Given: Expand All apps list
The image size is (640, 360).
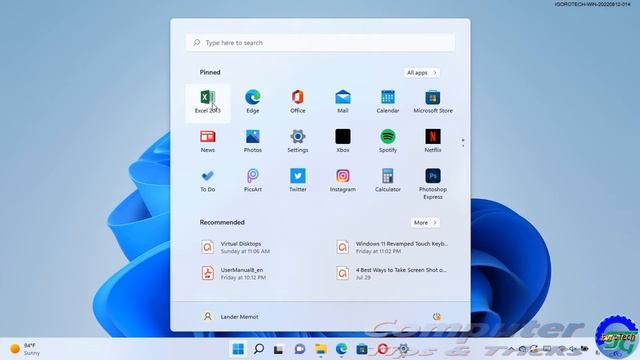Looking at the screenshot, I should [422, 73].
